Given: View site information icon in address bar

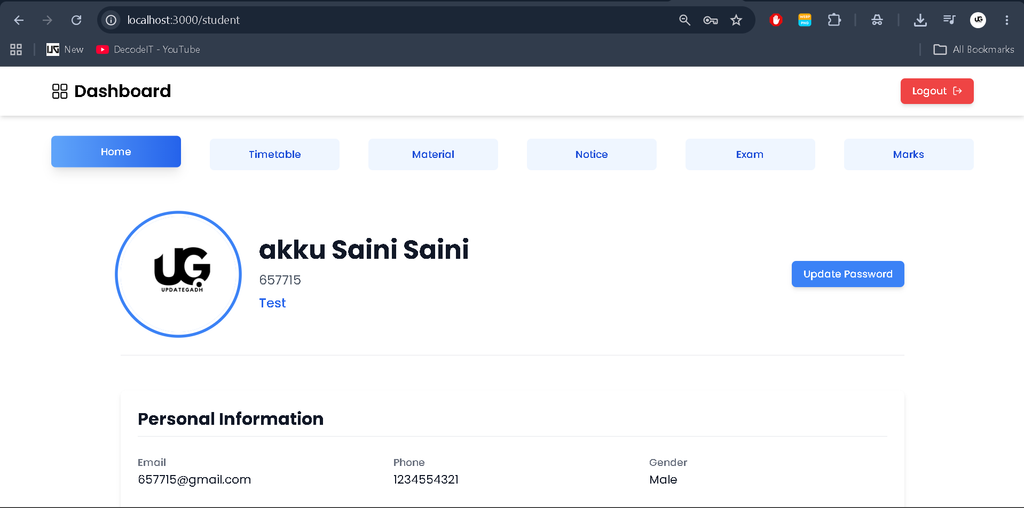Looking at the screenshot, I should click(111, 20).
